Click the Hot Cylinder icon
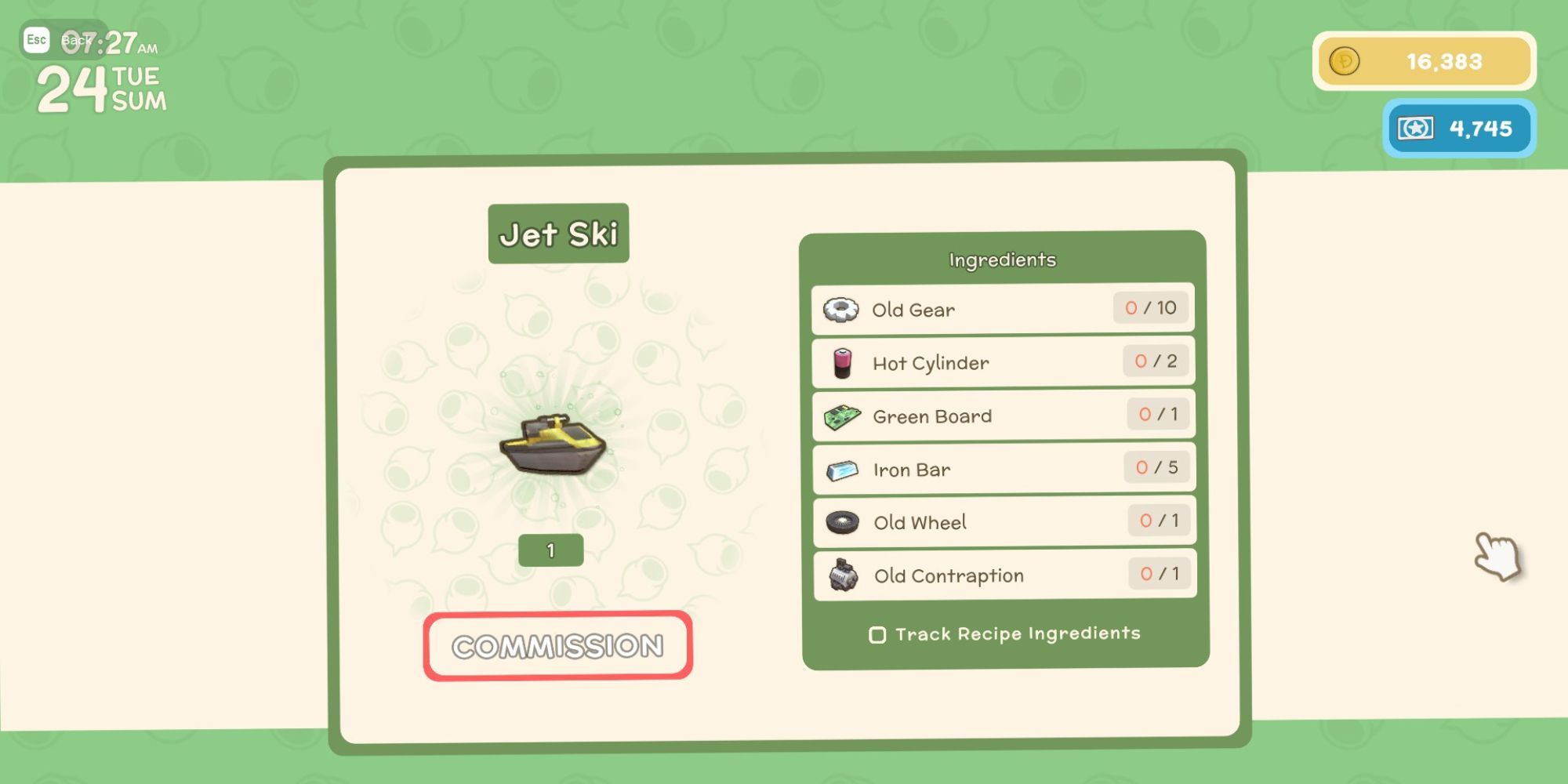This screenshot has width=1568, height=784. [842, 363]
